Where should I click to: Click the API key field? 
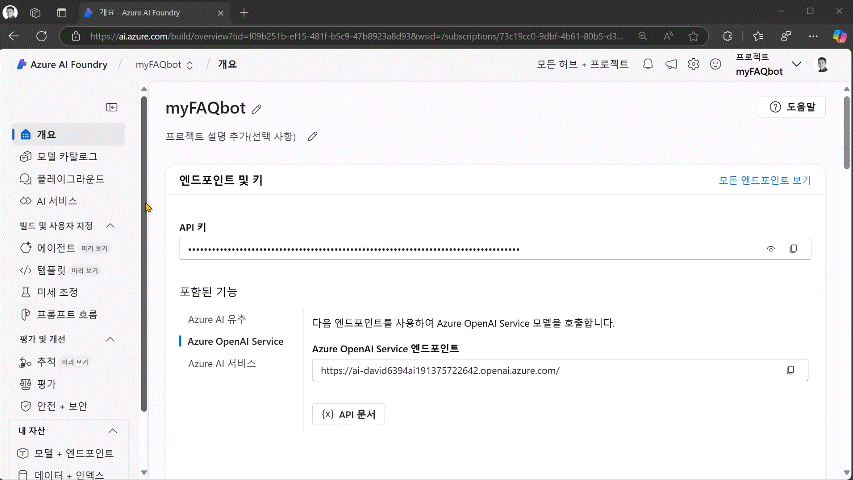495,249
